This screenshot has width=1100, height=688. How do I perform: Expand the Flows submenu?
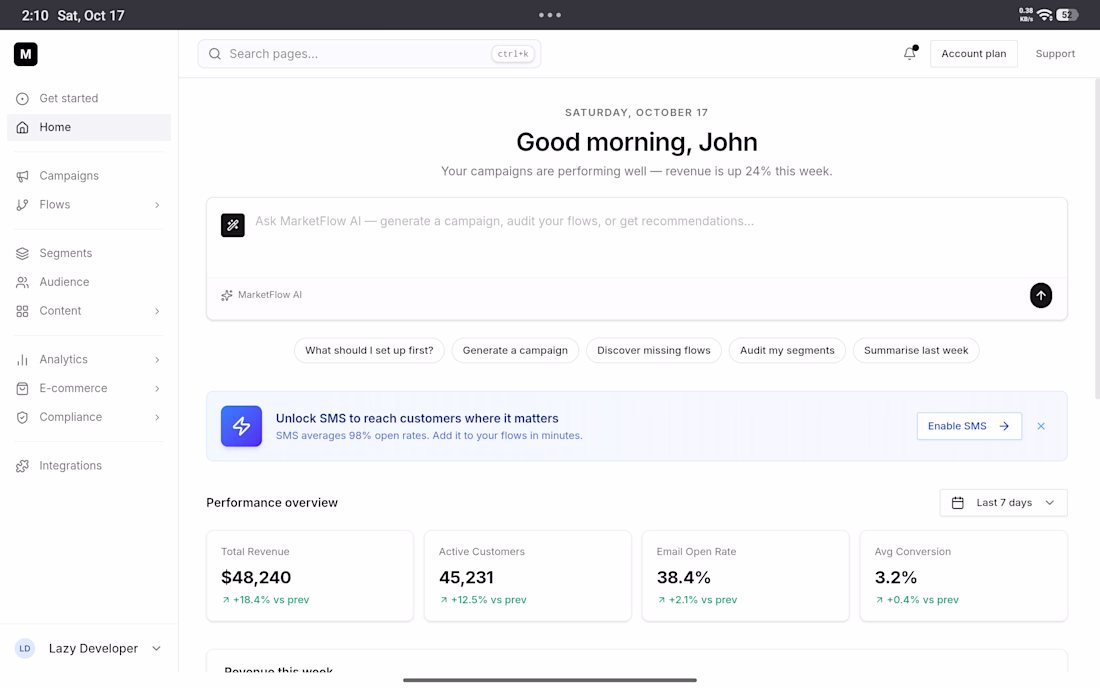[x=157, y=205]
